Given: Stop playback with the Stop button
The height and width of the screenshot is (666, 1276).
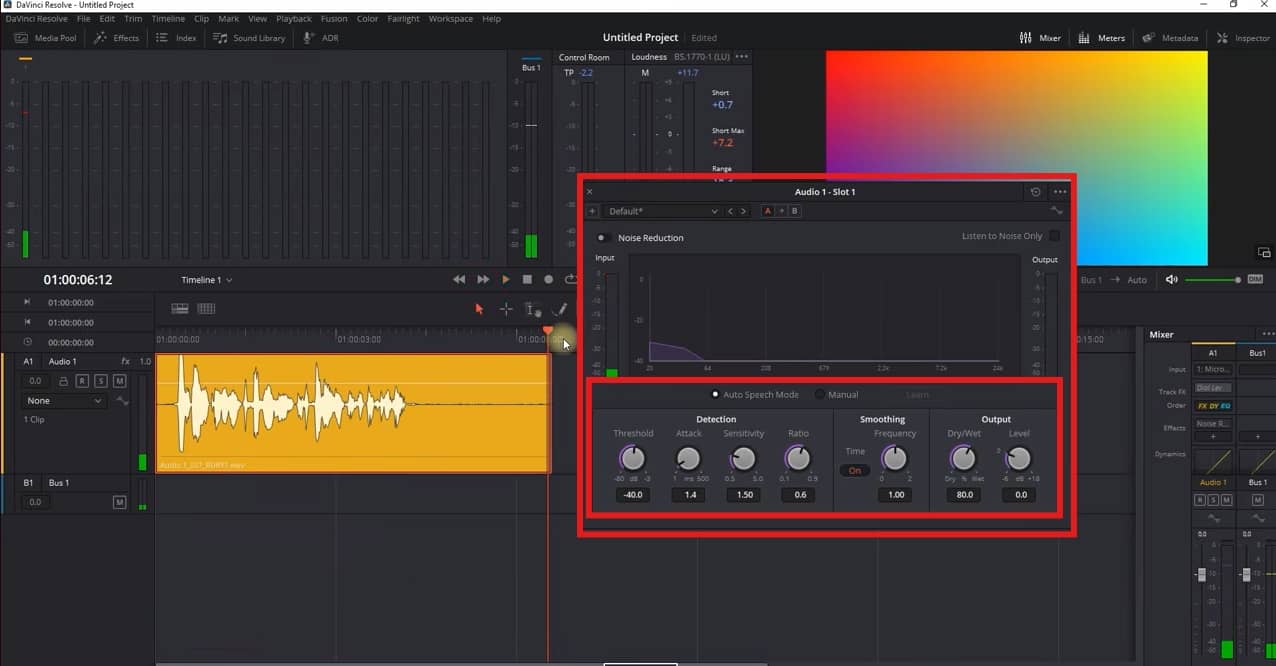Looking at the screenshot, I should (x=527, y=280).
